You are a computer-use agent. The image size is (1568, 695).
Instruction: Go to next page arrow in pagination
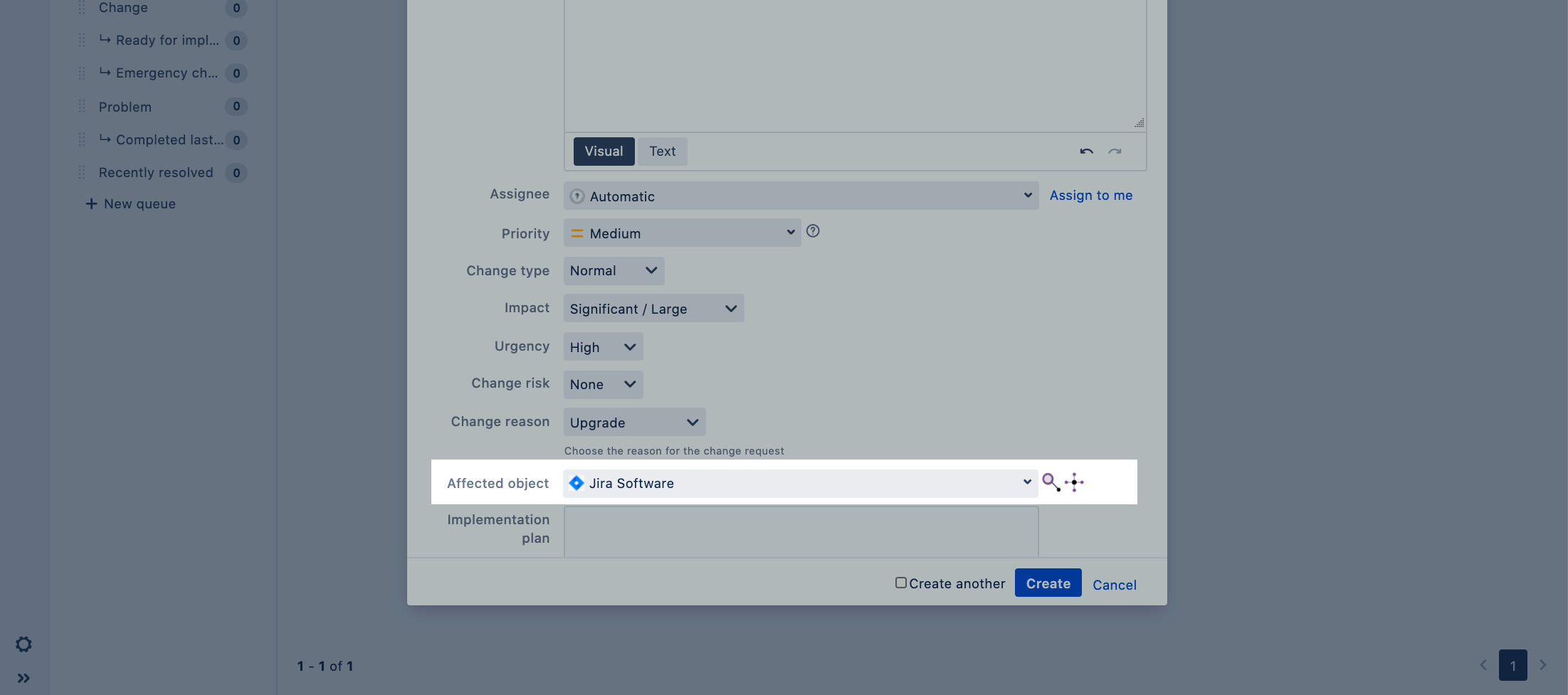click(x=1542, y=665)
